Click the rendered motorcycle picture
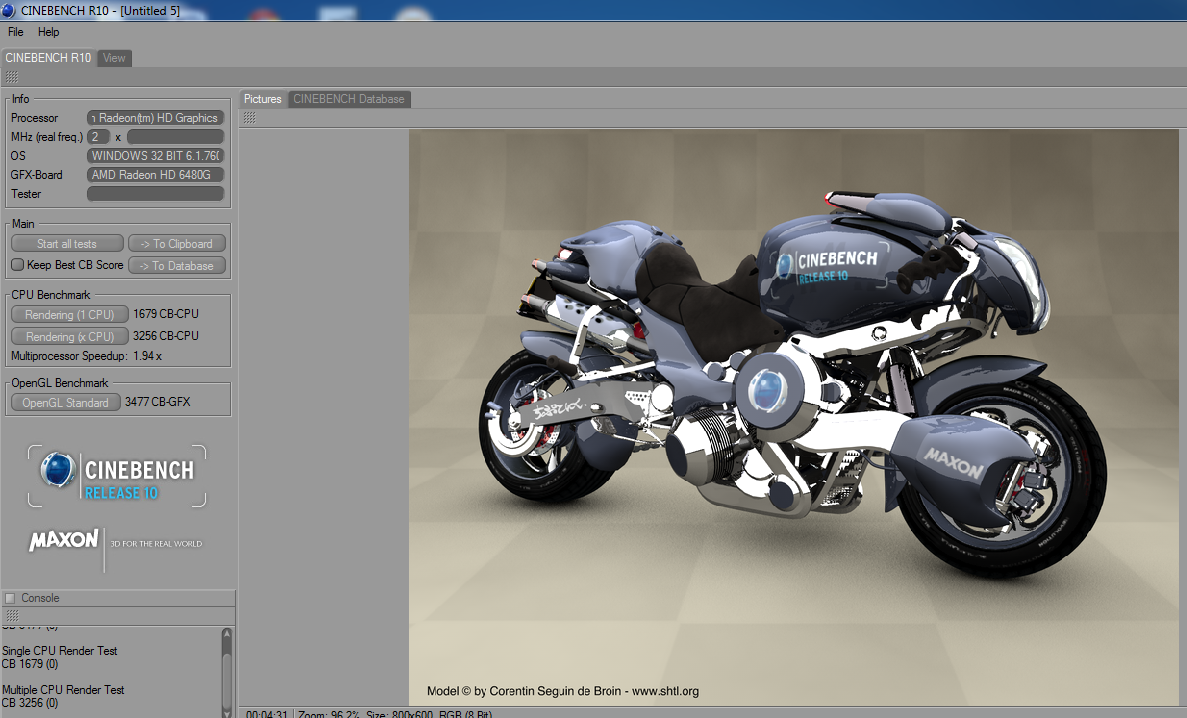1187x718 pixels. tap(793, 417)
